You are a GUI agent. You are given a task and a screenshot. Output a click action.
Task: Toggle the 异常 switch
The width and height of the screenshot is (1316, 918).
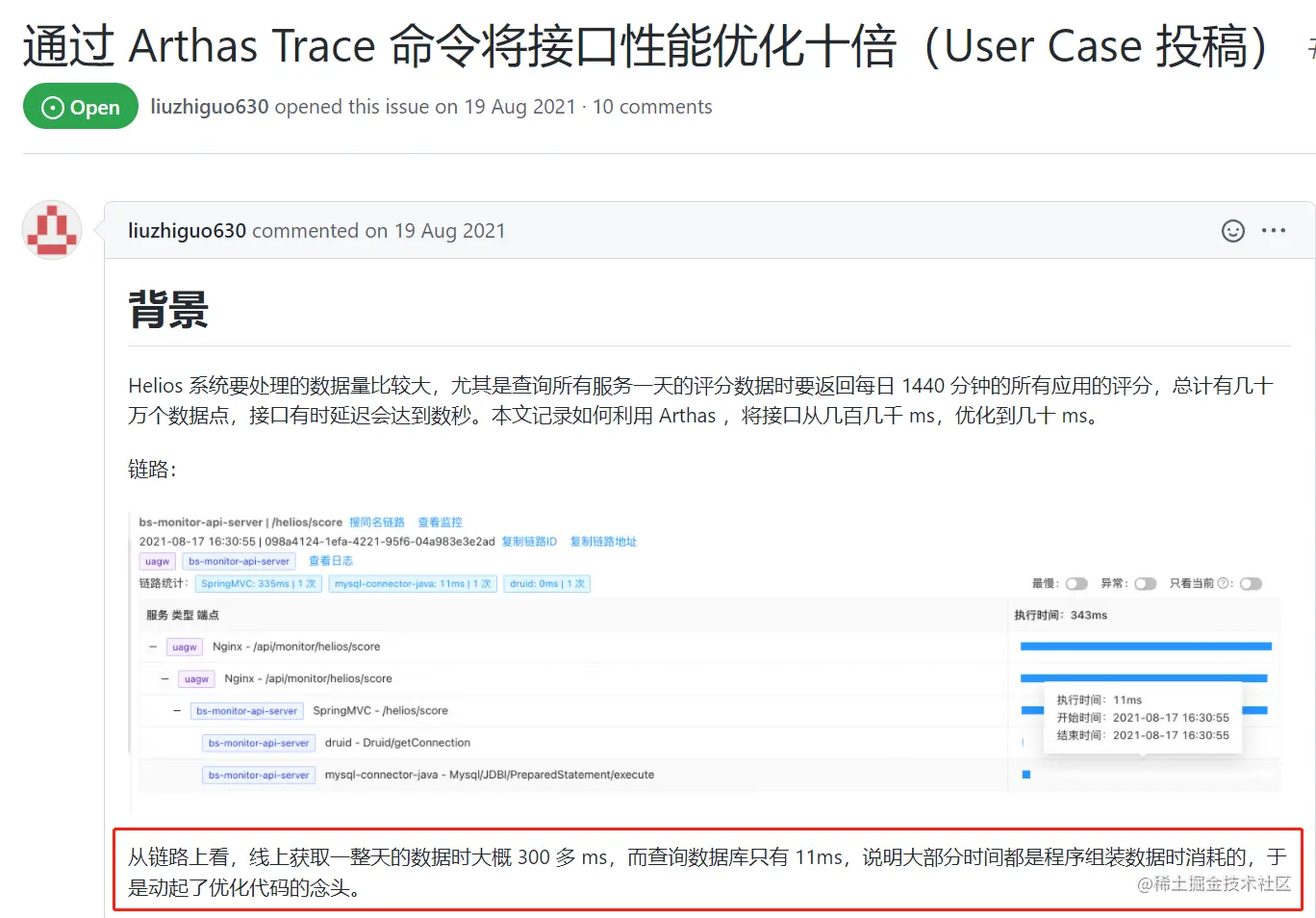[x=1145, y=584]
